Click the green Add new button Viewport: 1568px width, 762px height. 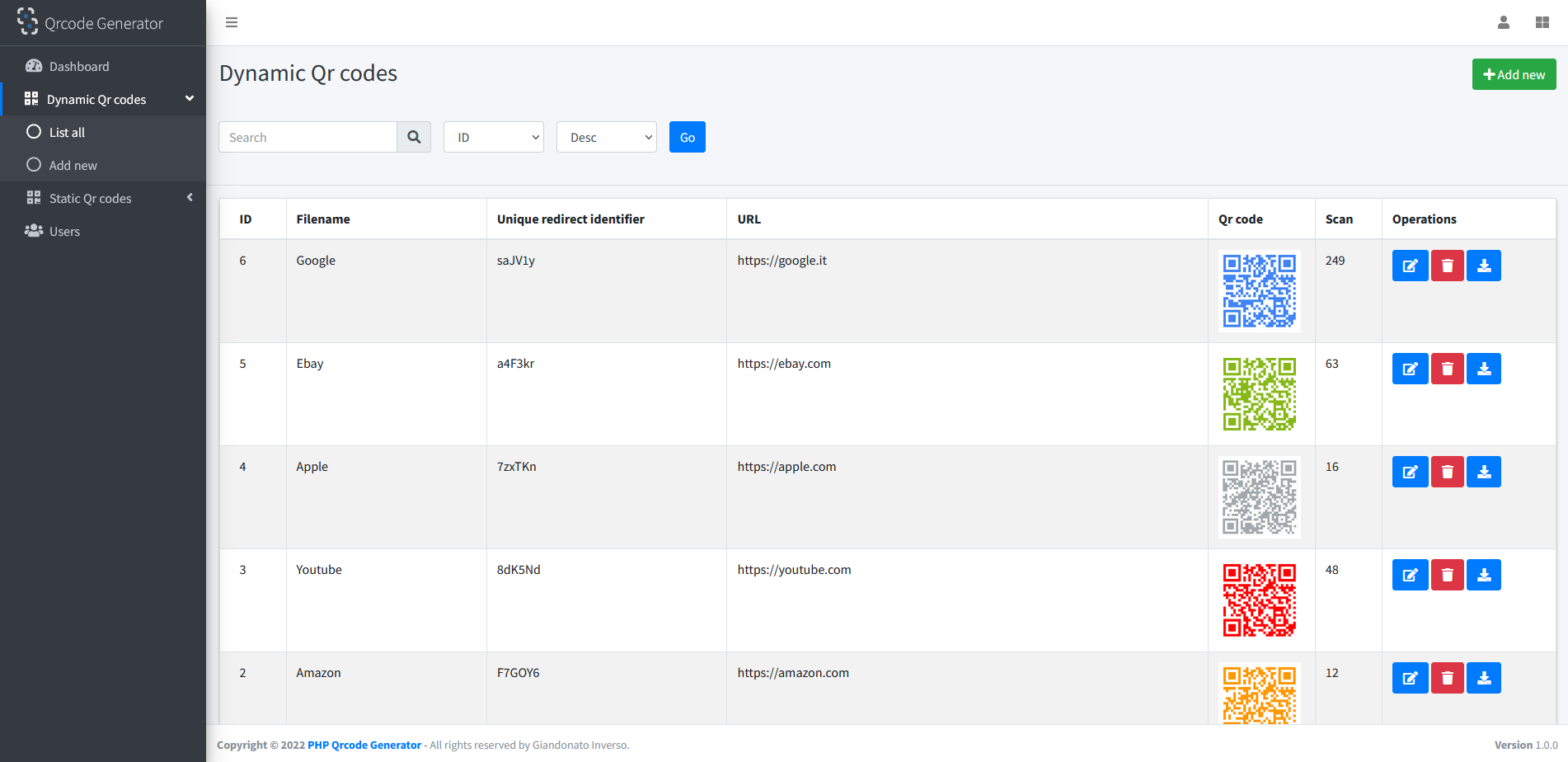tap(1514, 74)
